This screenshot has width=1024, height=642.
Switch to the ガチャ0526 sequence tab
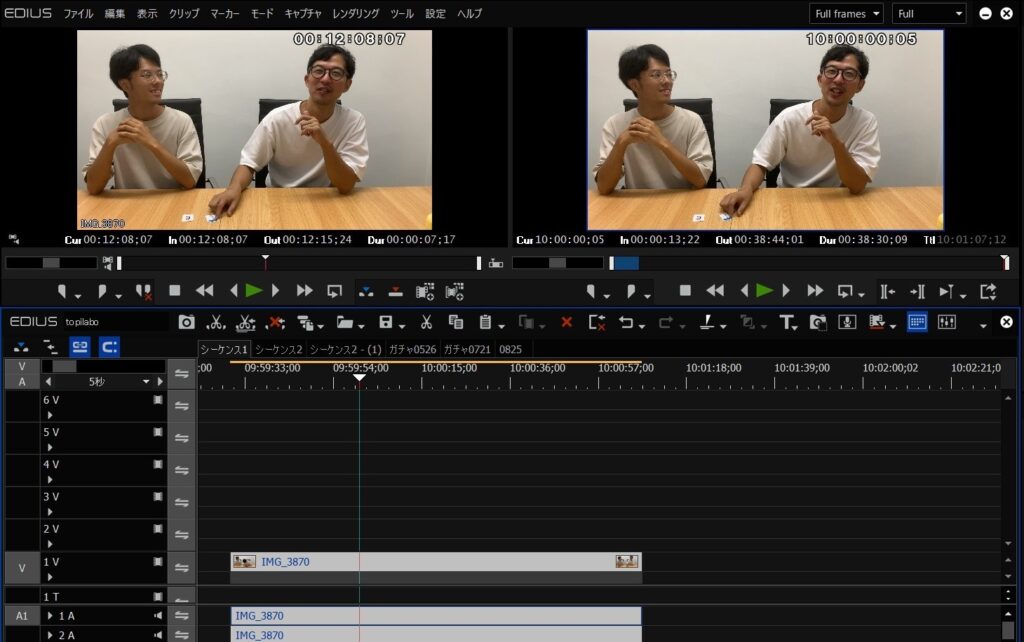[x=414, y=349]
